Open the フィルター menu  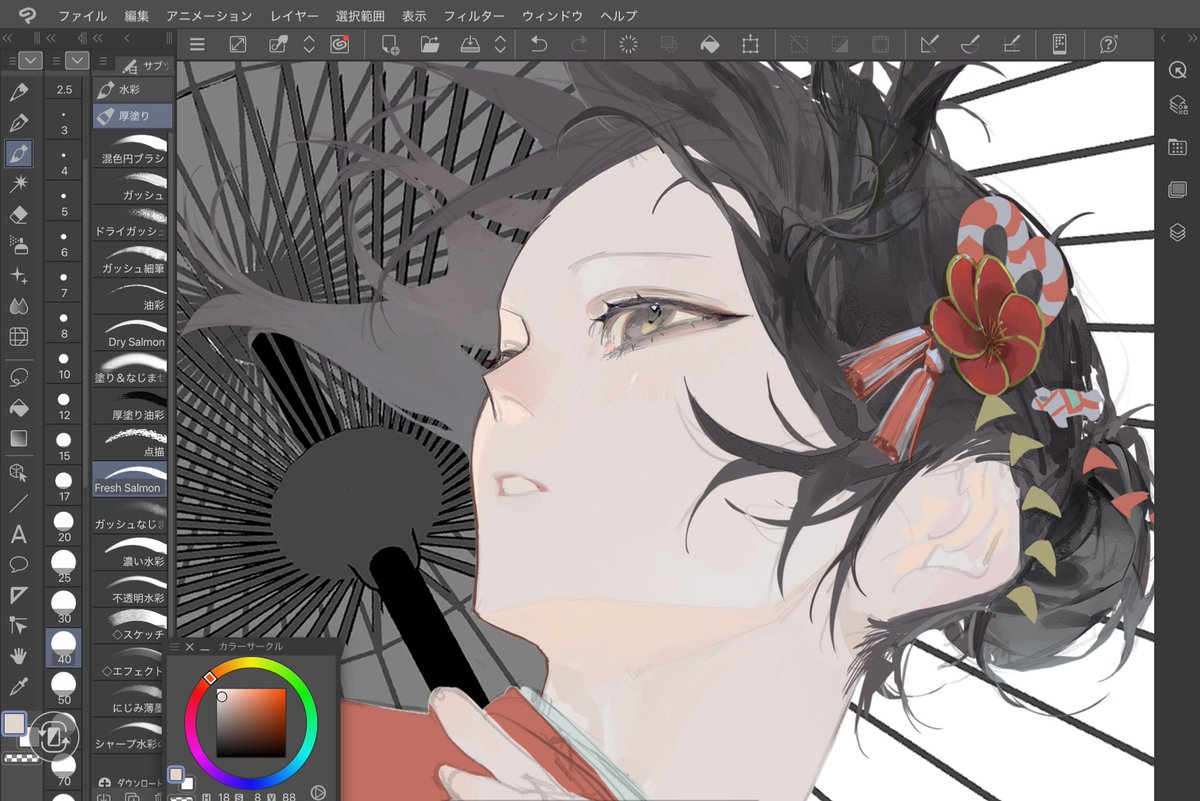click(474, 16)
